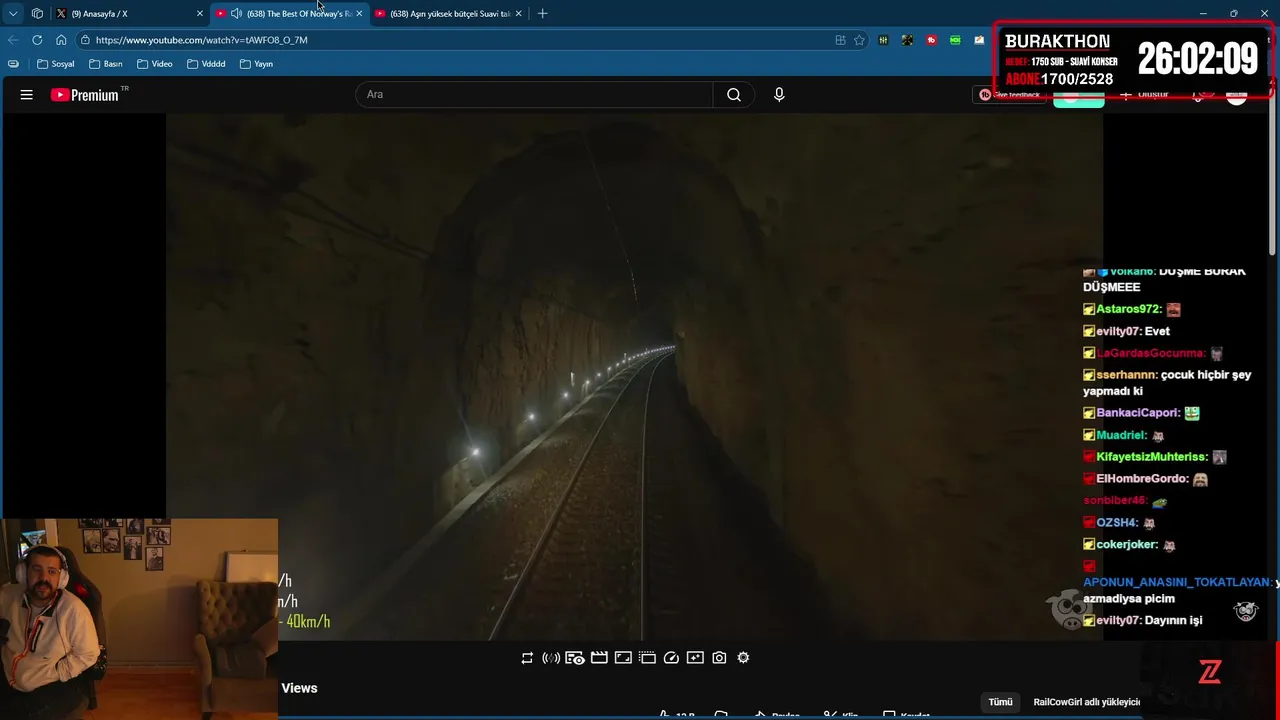The height and width of the screenshot is (720, 1280).
Task: Click the page vertical scrollbar
Action: point(1273,175)
